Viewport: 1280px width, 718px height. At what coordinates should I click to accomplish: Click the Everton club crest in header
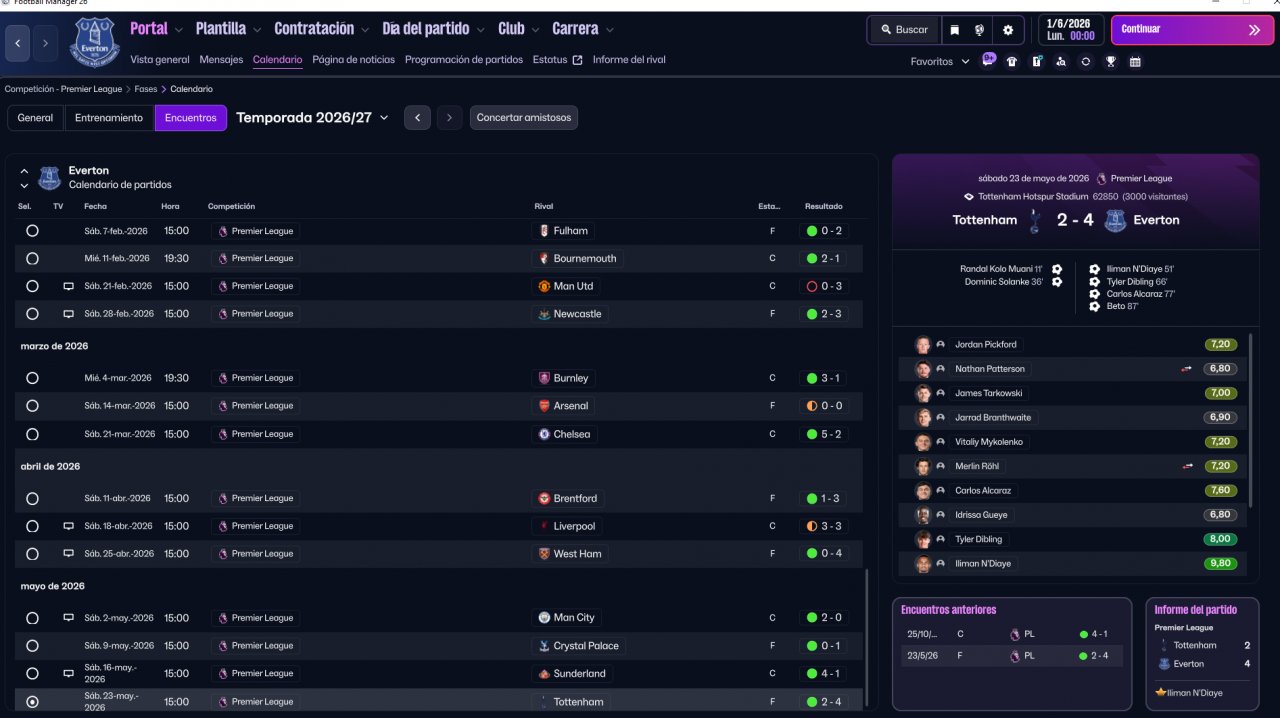tap(95, 42)
